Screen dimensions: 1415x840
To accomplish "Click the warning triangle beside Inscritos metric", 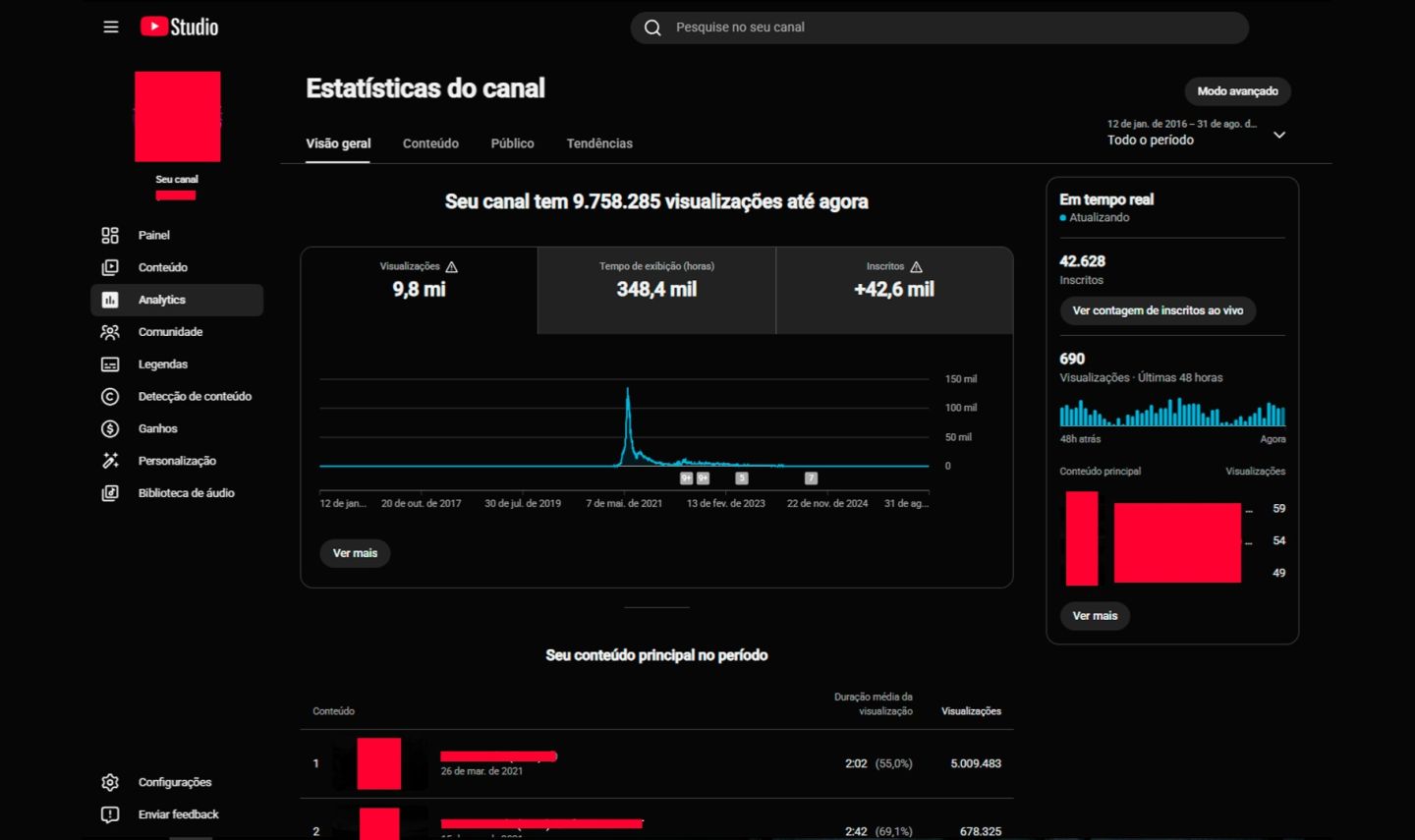I will [x=917, y=266].
